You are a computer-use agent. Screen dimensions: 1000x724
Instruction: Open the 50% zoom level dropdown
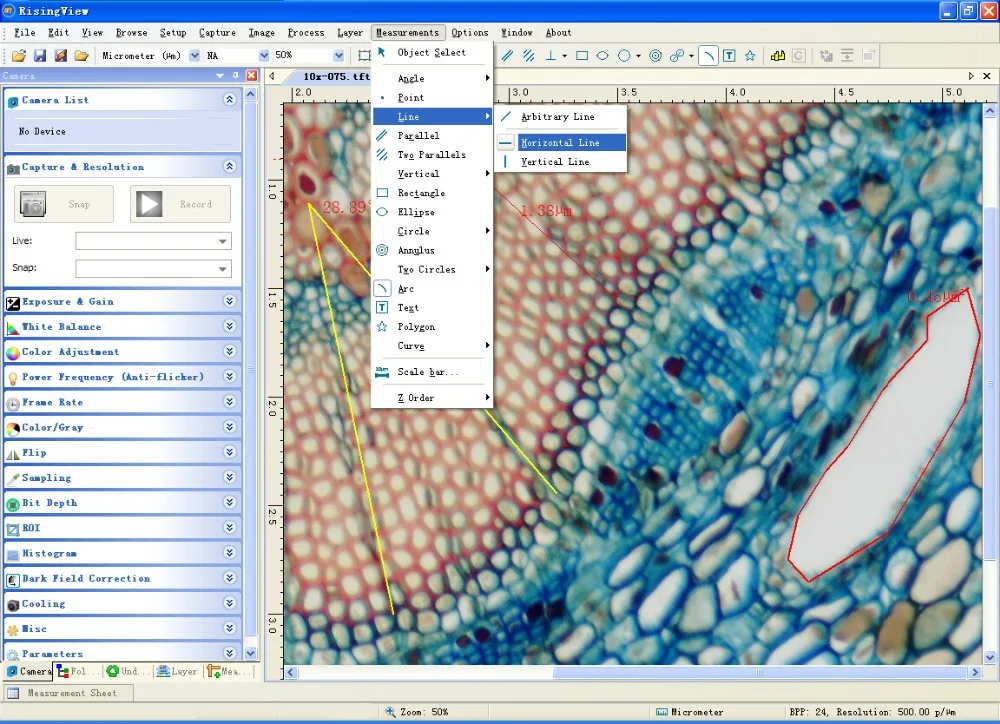coord(341,56)
